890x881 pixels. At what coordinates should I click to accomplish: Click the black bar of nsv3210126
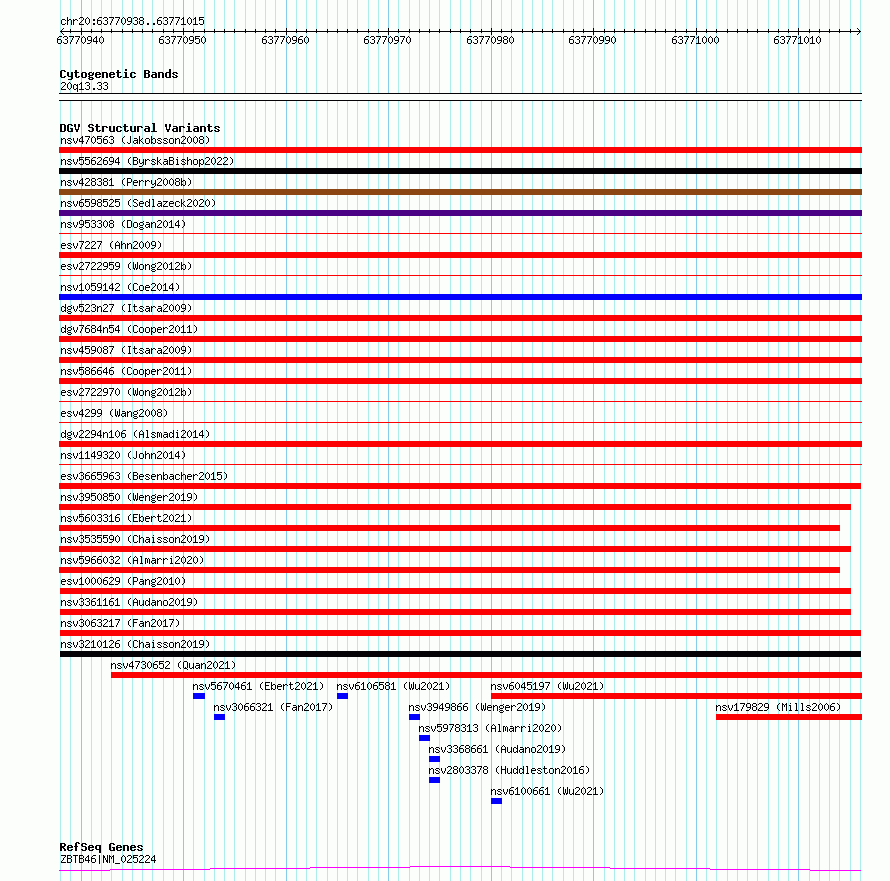[x=460, y=654]
